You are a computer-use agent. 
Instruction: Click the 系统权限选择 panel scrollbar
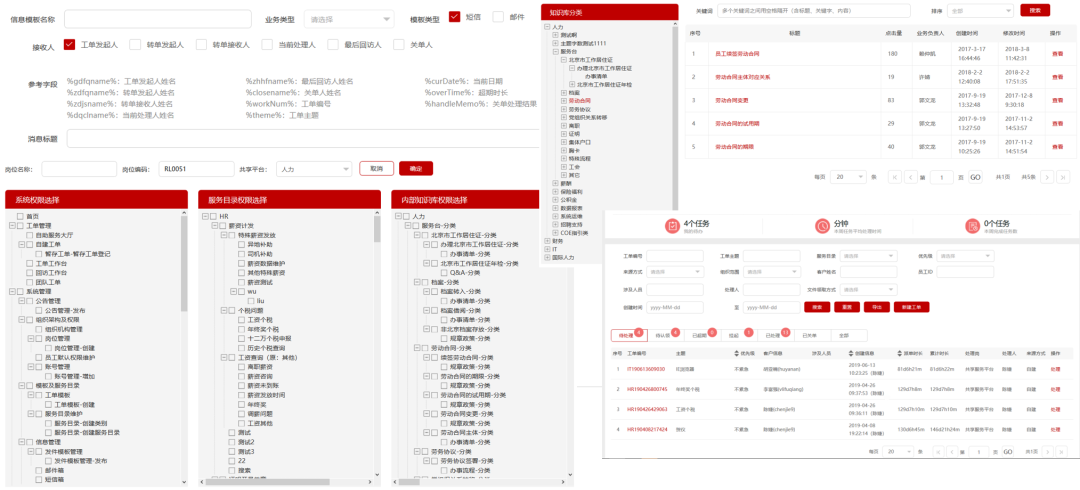pyautogui.click(x=184, y=300)
